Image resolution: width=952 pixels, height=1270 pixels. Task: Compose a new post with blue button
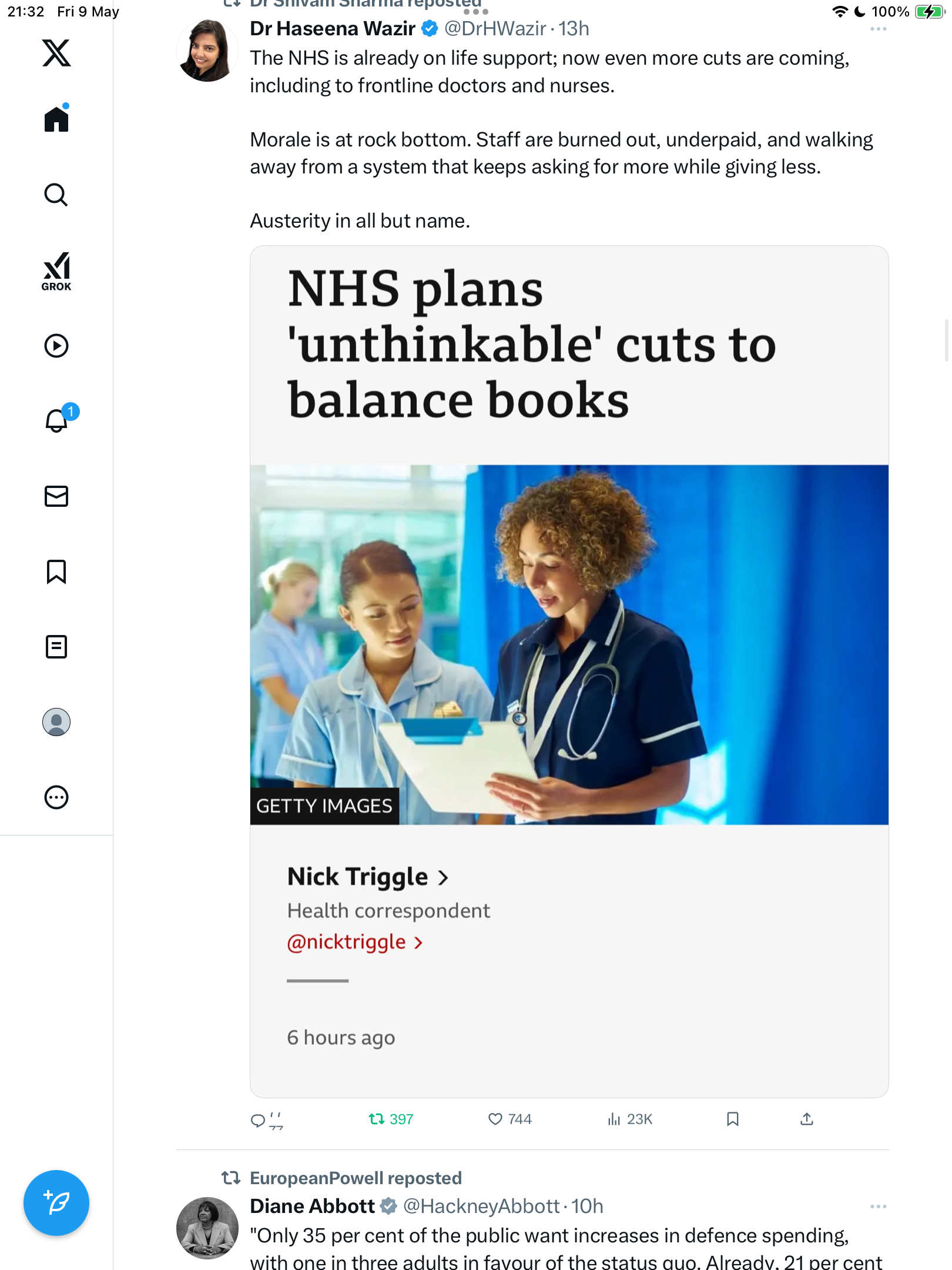(56, 1203)
